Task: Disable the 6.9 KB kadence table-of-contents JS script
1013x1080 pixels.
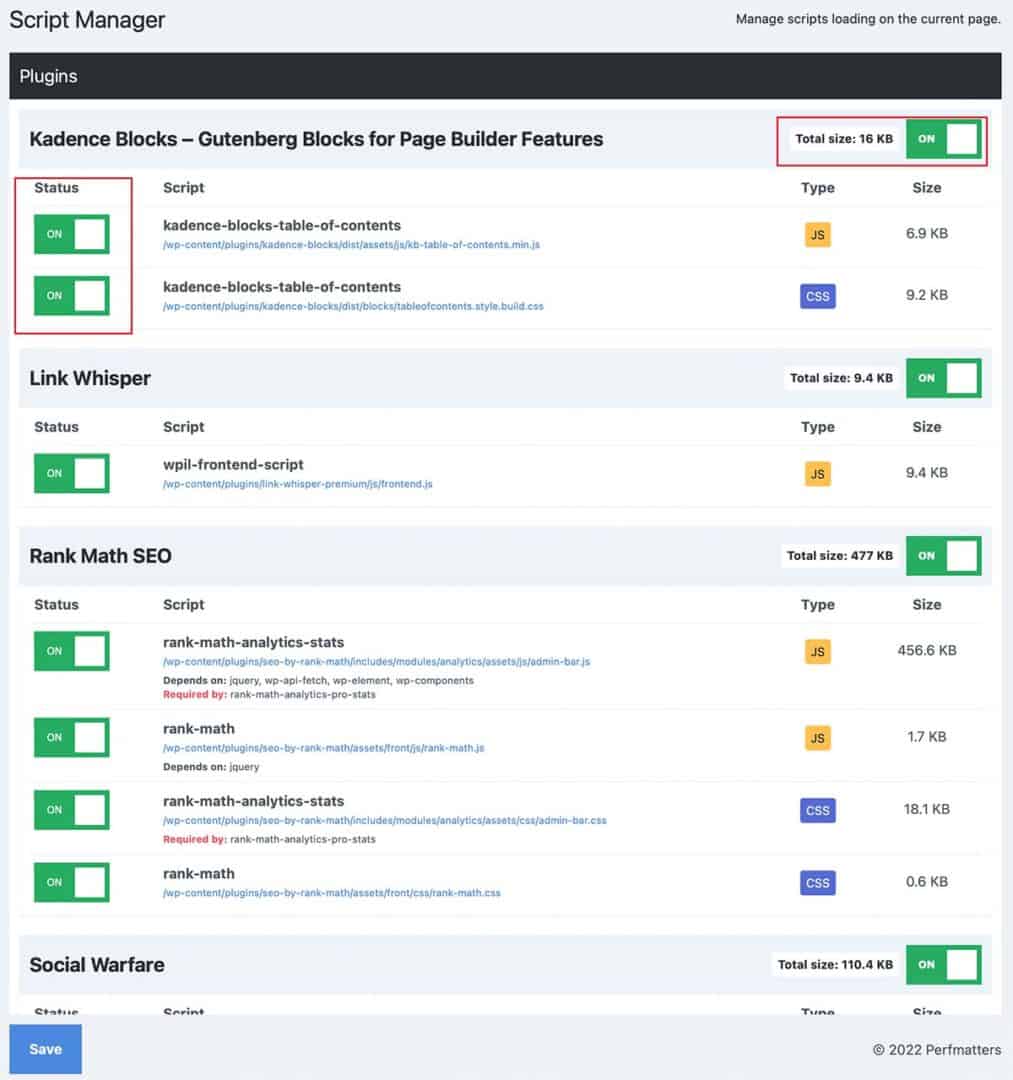Action: pos(72,234)
